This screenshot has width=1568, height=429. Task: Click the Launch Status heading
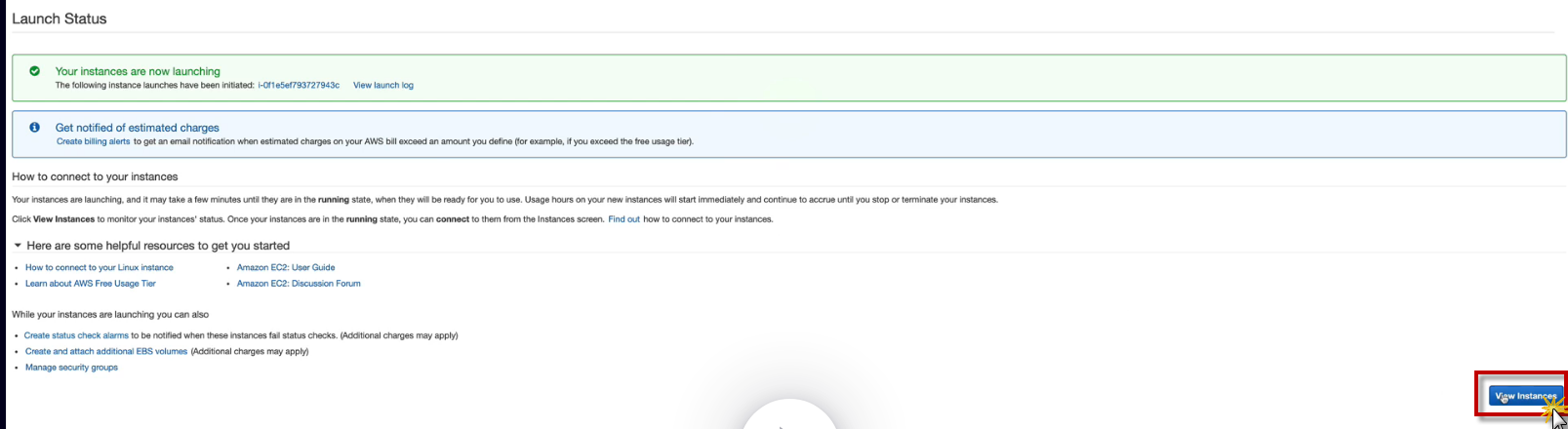pos(60,19)
